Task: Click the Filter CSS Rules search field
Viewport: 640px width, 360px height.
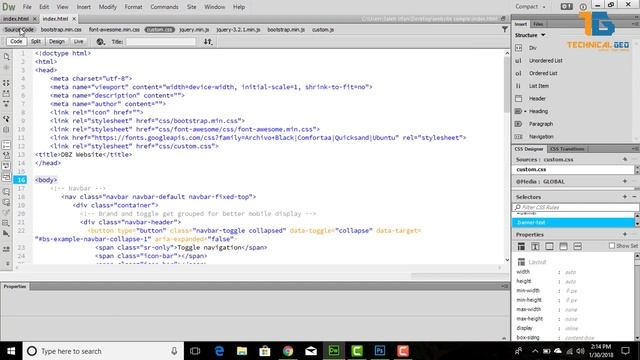Action: pyautogui.click(x=575, y=207)
